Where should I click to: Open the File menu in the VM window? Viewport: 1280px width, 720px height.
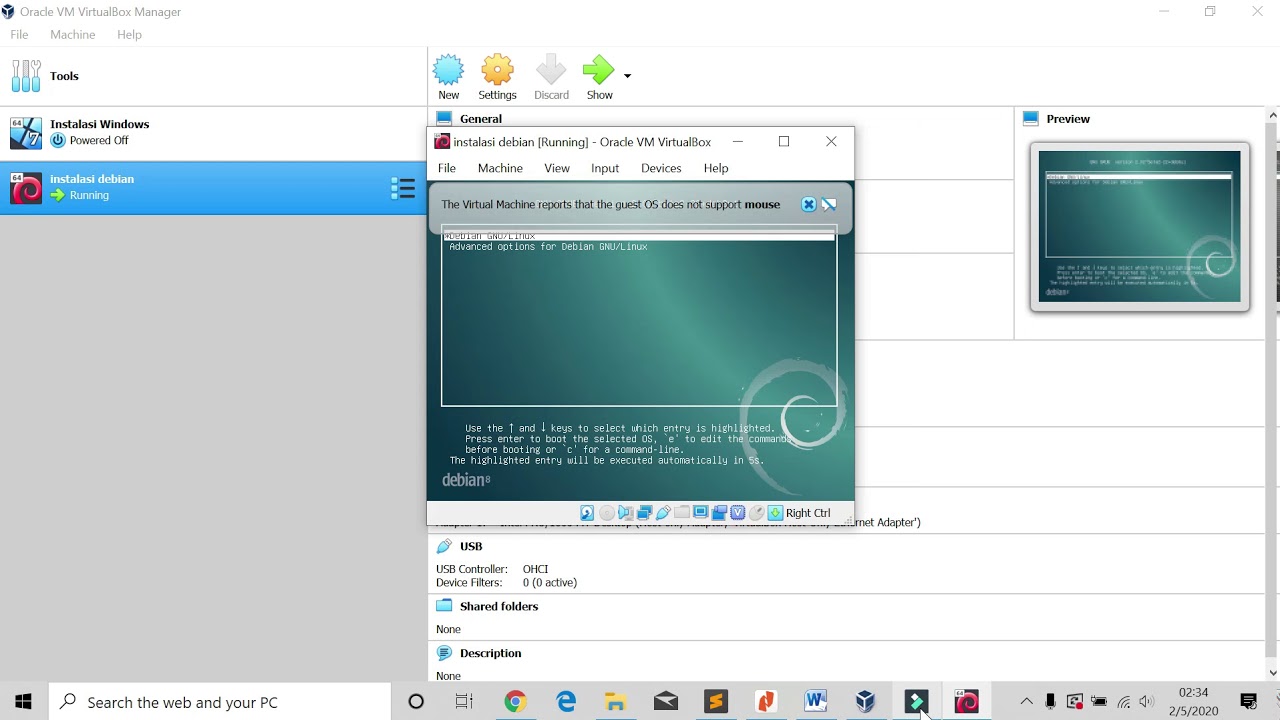tap(447, 168)
